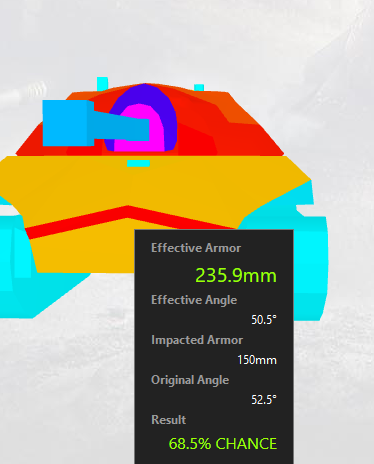Click the 68.5% CHANCE result text
This screenshot has height=464, width=374.
point(223,444)
